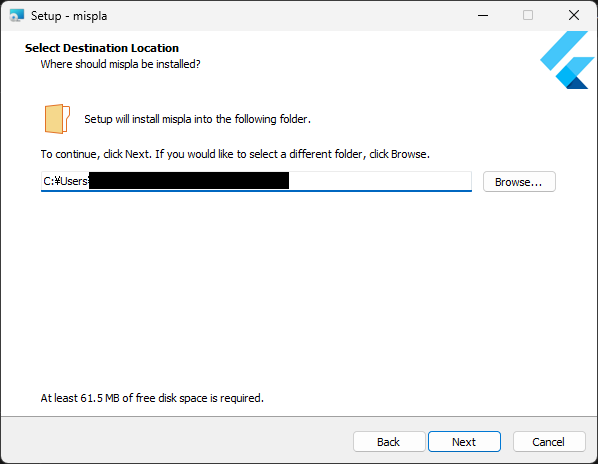Click the Flutter logo in the corner
Viewport: 598px width, 464px height.
point(567,60)
